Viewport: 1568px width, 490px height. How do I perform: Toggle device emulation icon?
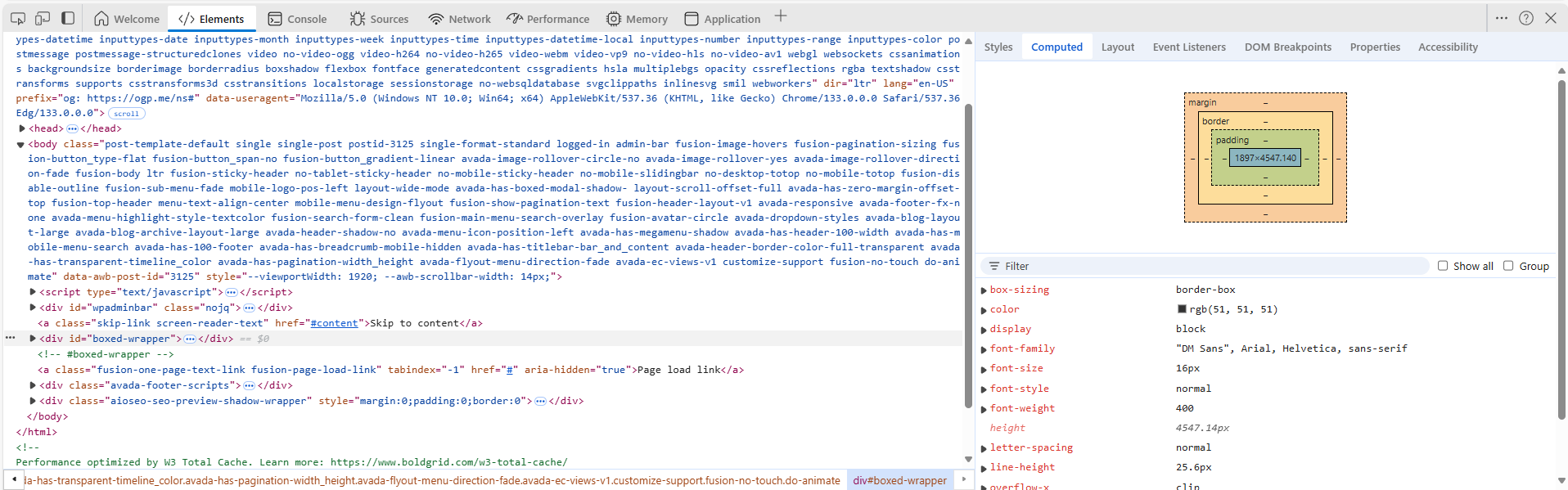click(x=43, y=18)
